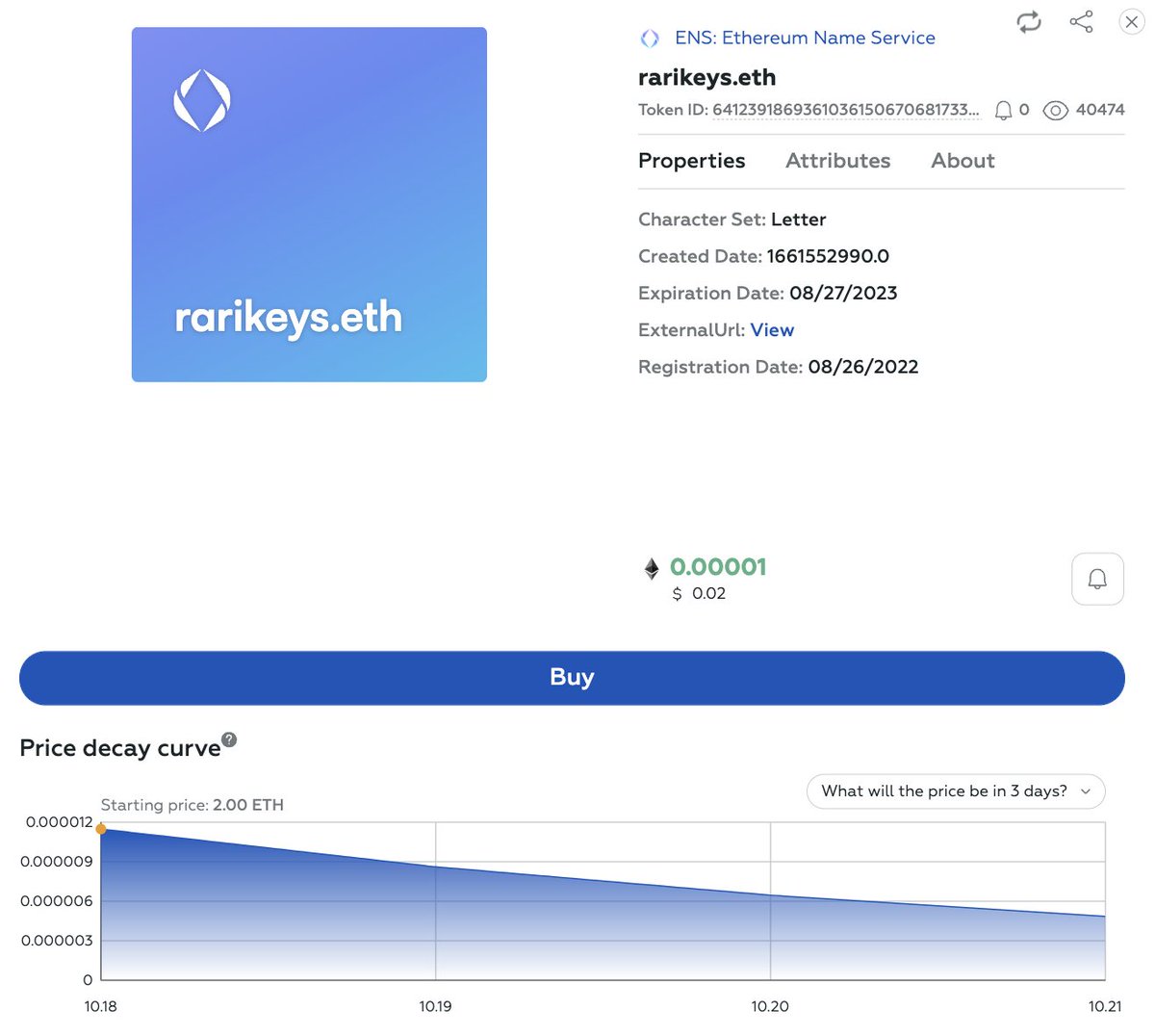
Task: Click the Price decay curve heading
Action: coord(120,748)
